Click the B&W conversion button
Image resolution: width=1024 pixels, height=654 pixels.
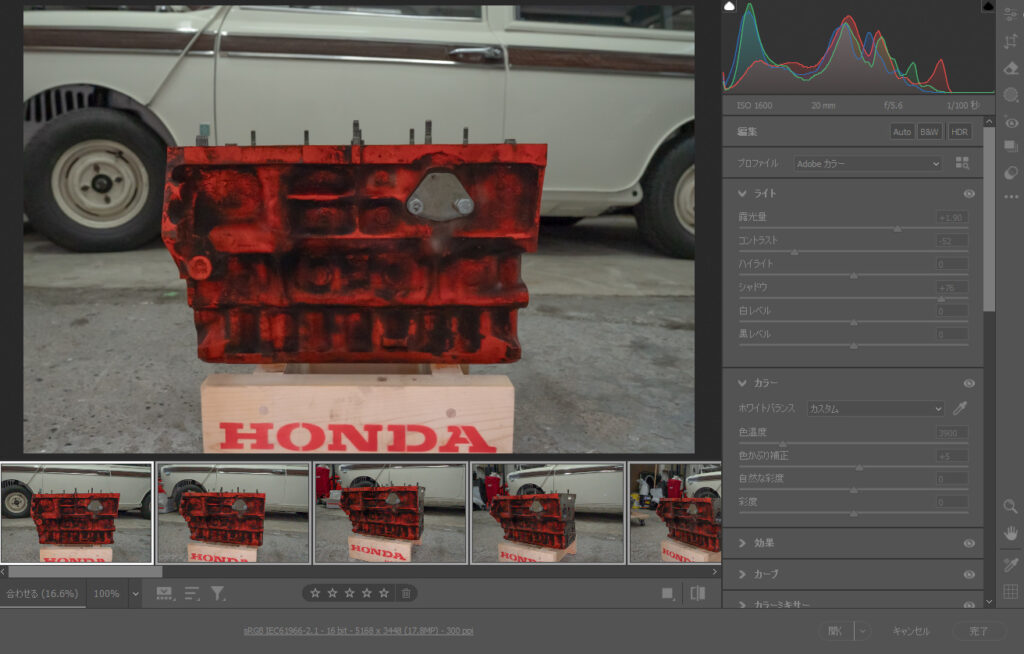(x=929, y=131)
